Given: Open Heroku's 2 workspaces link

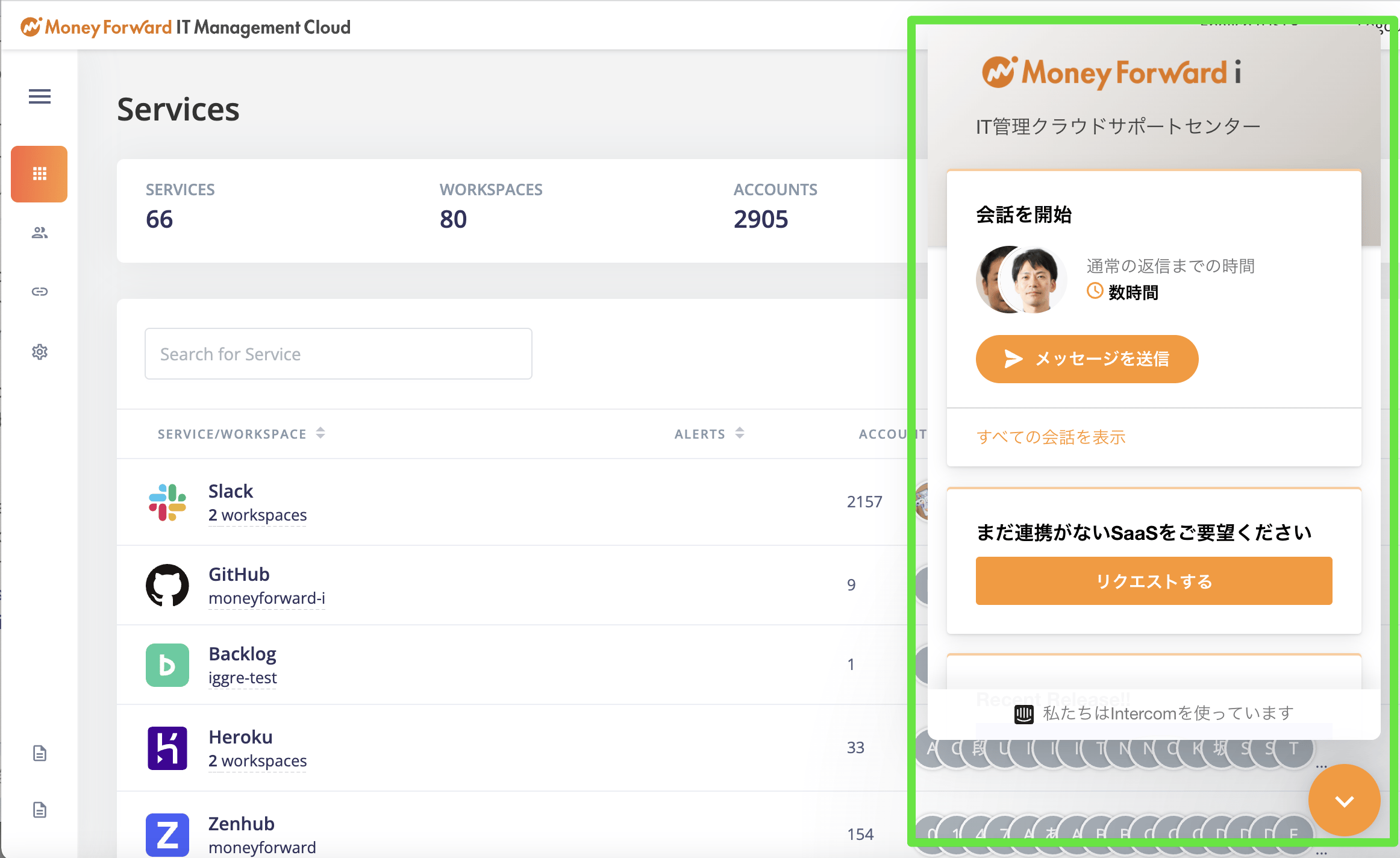Looking at the screenshot, I should pos(258,761).
